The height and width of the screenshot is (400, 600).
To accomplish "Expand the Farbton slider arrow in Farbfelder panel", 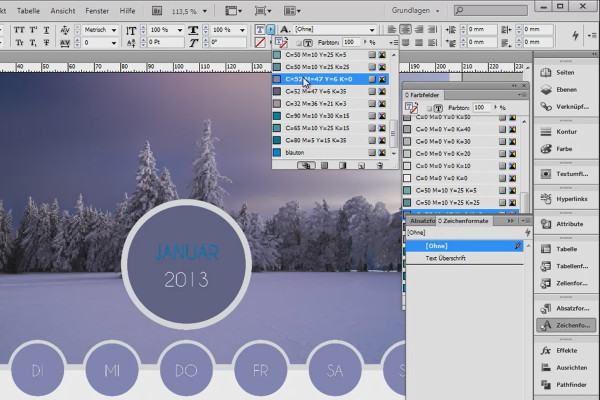I will point(496,108).
